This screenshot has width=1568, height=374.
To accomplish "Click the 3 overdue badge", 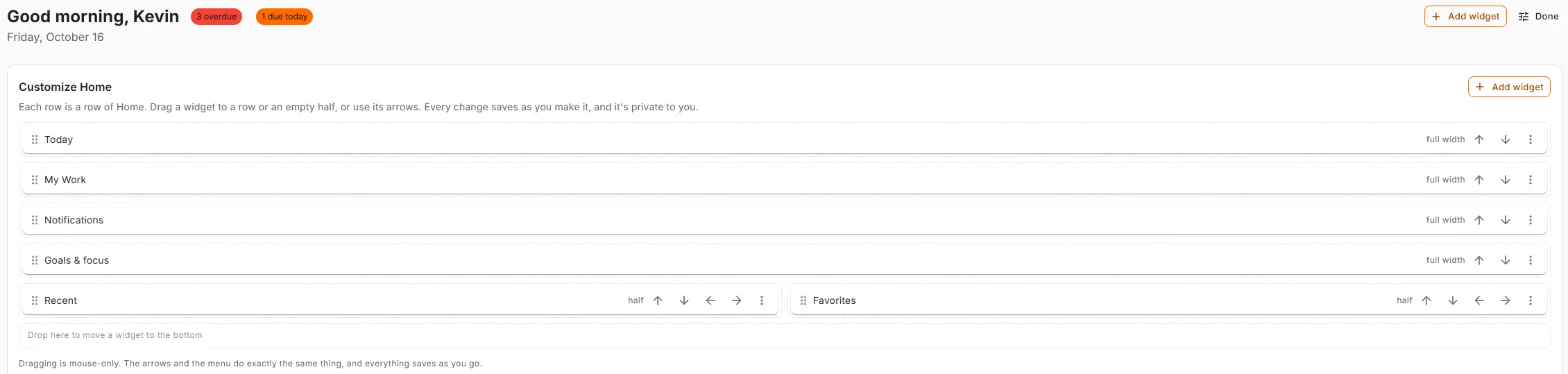I will [x=216, y=16].
